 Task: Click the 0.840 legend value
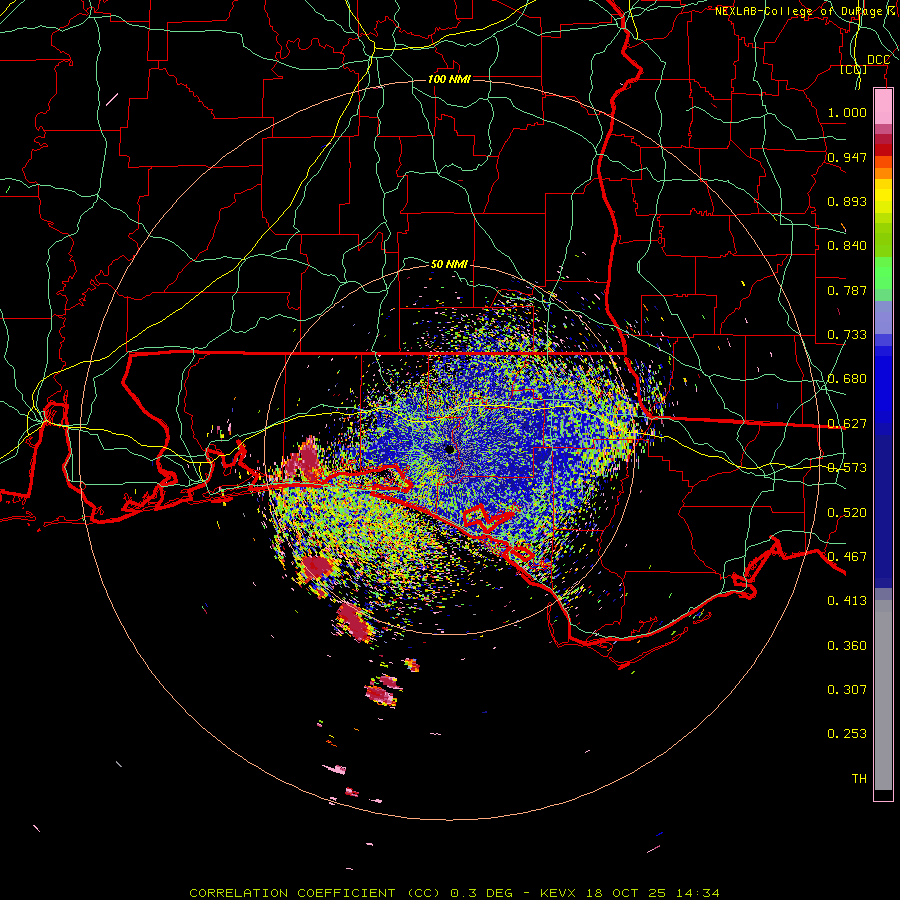(x=847, y=246)
